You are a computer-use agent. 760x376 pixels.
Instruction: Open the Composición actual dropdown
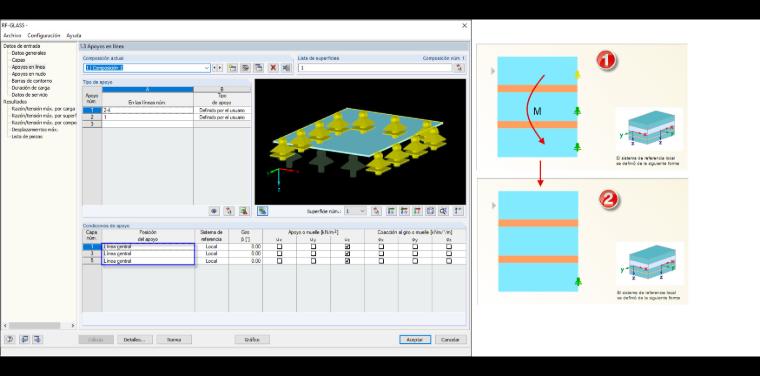207,68
